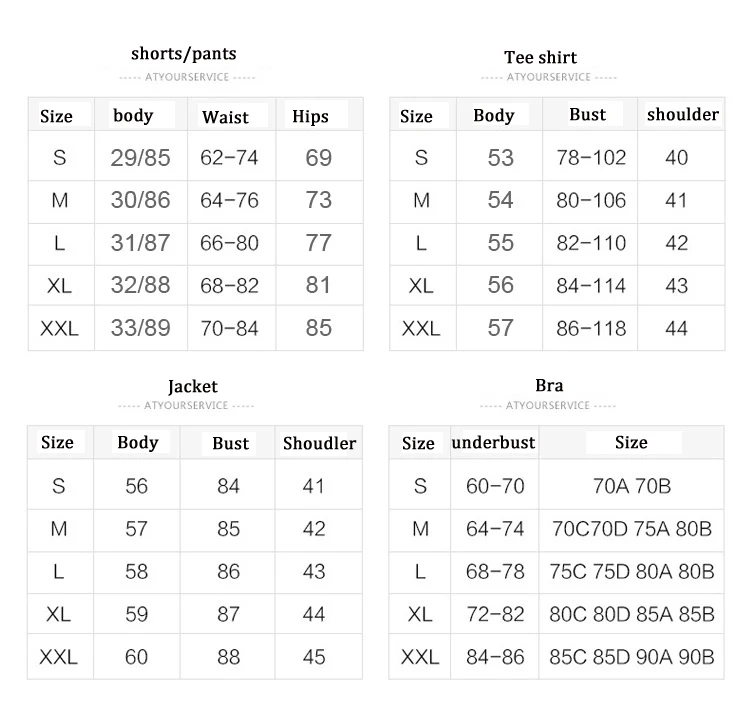Select the Bra table heading
This screenshot has height=723, width=750.
click(x=549, y=385)
